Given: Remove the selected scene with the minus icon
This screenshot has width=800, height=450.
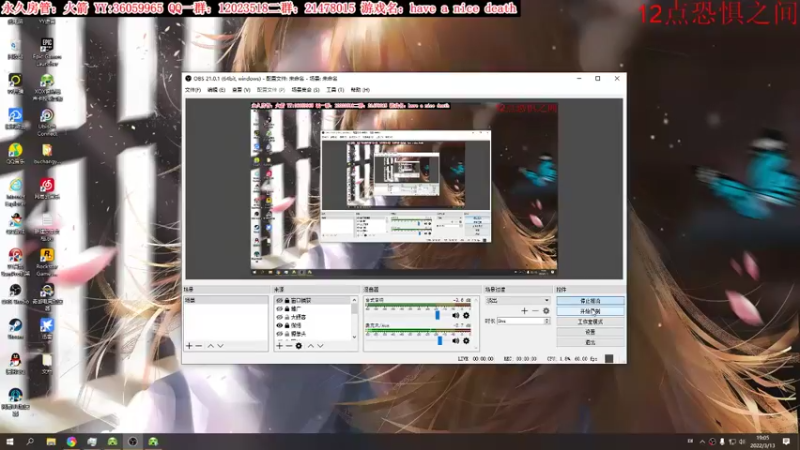Looking at the screenshot, I should [199, 346].
